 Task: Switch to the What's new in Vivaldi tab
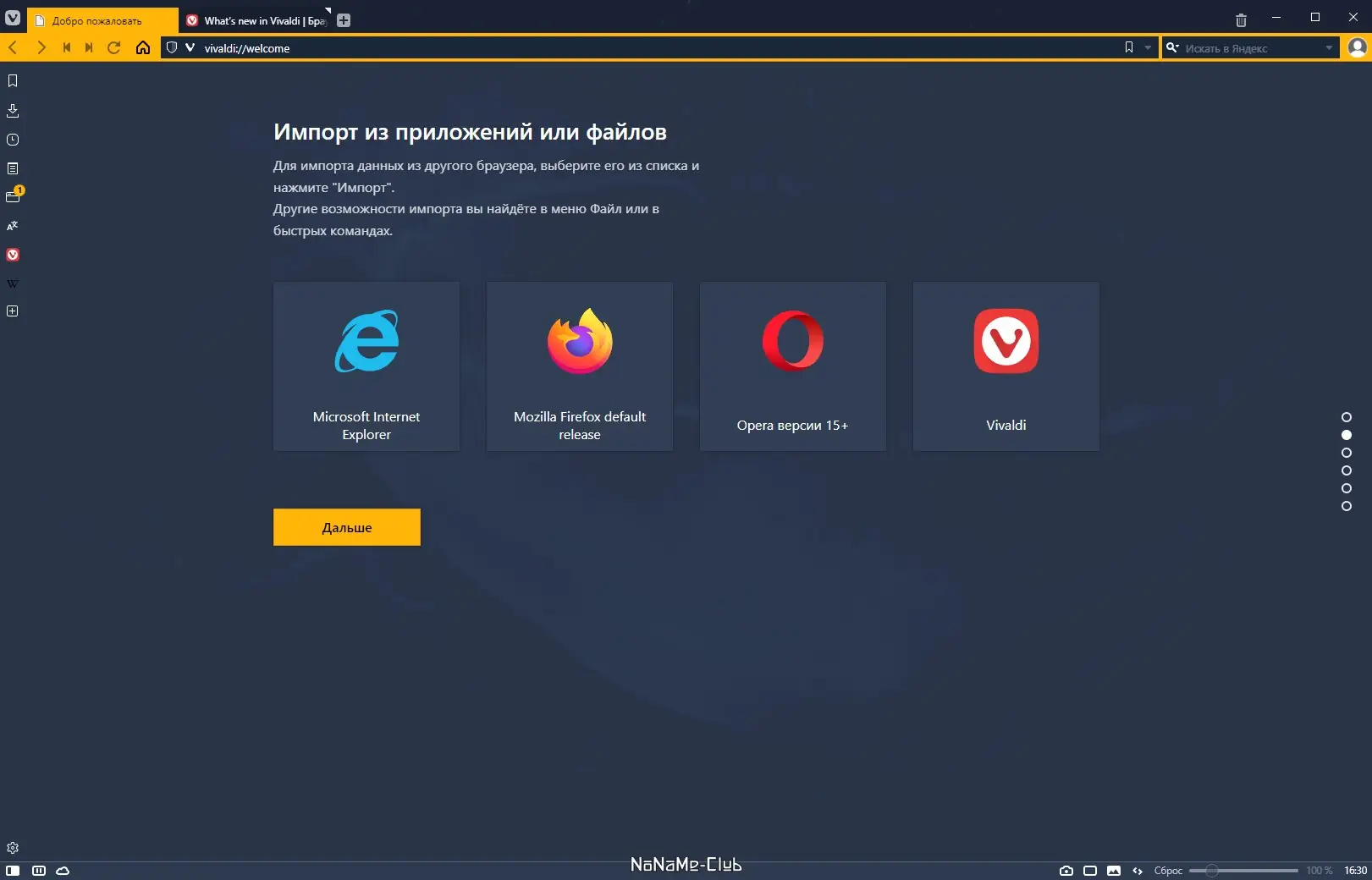(x=256, y=20)
